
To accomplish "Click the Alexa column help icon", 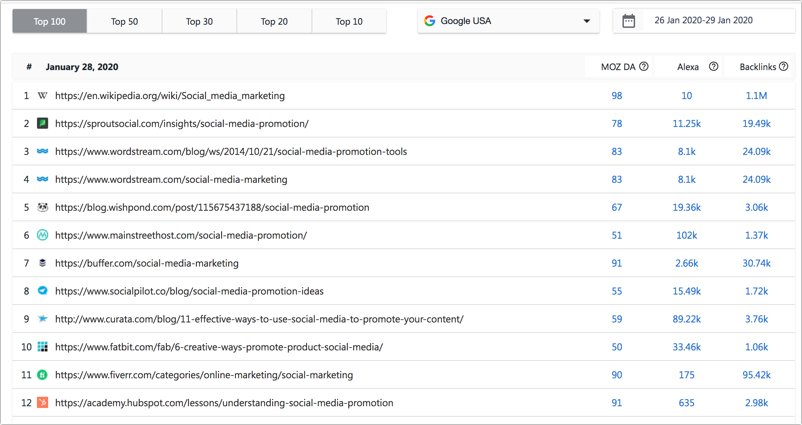I will coord(713,67).
